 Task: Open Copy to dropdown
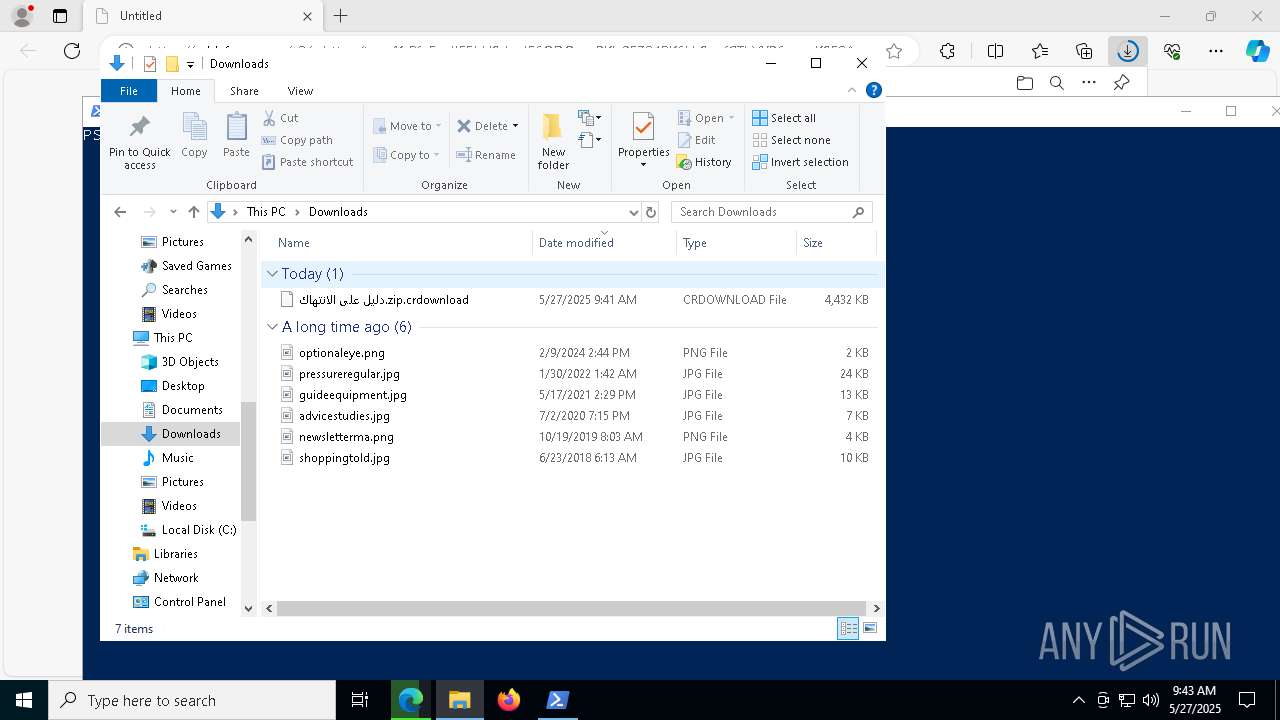(x=406, y=155)
